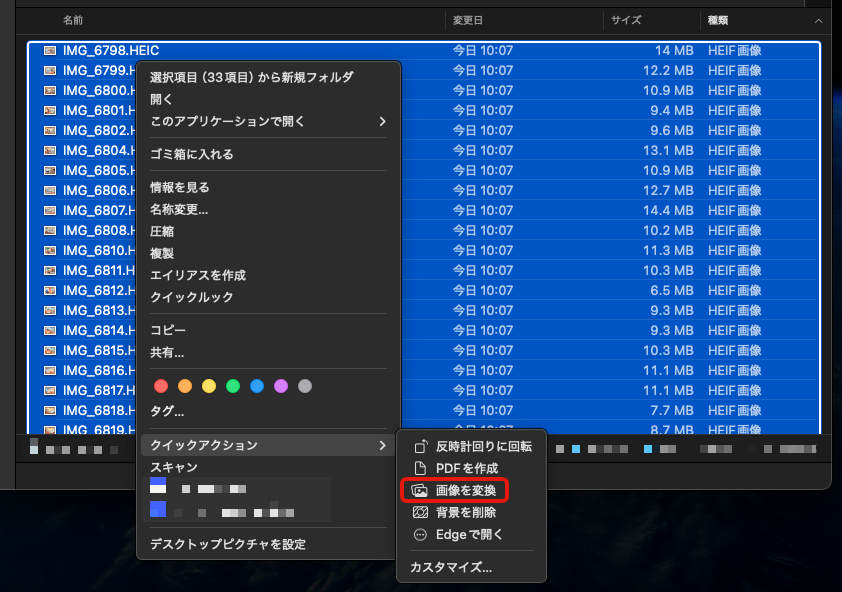
Task: Click the PDF作成 document icon
Action: pyautogui.click(x=421, y=469)
